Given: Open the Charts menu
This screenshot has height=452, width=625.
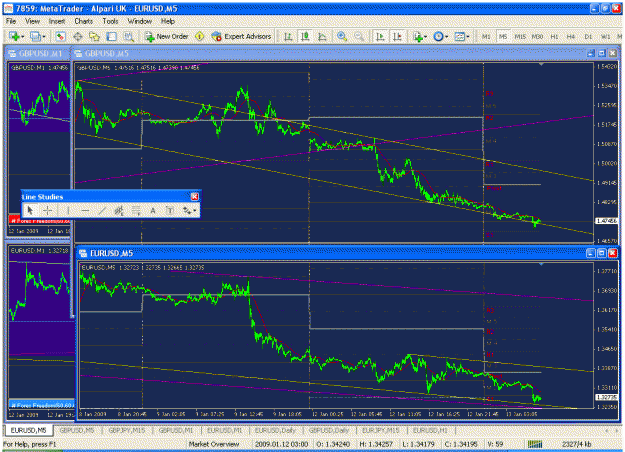Looking at the screenshot, I should pyautogui.click(x=84, y=21).
